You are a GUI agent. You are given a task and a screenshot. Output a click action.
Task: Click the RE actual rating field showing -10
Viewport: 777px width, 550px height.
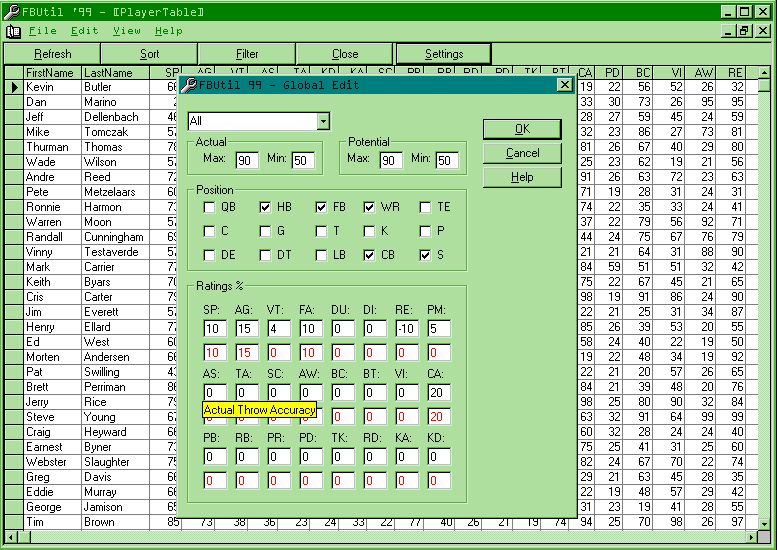coord(407,329)
